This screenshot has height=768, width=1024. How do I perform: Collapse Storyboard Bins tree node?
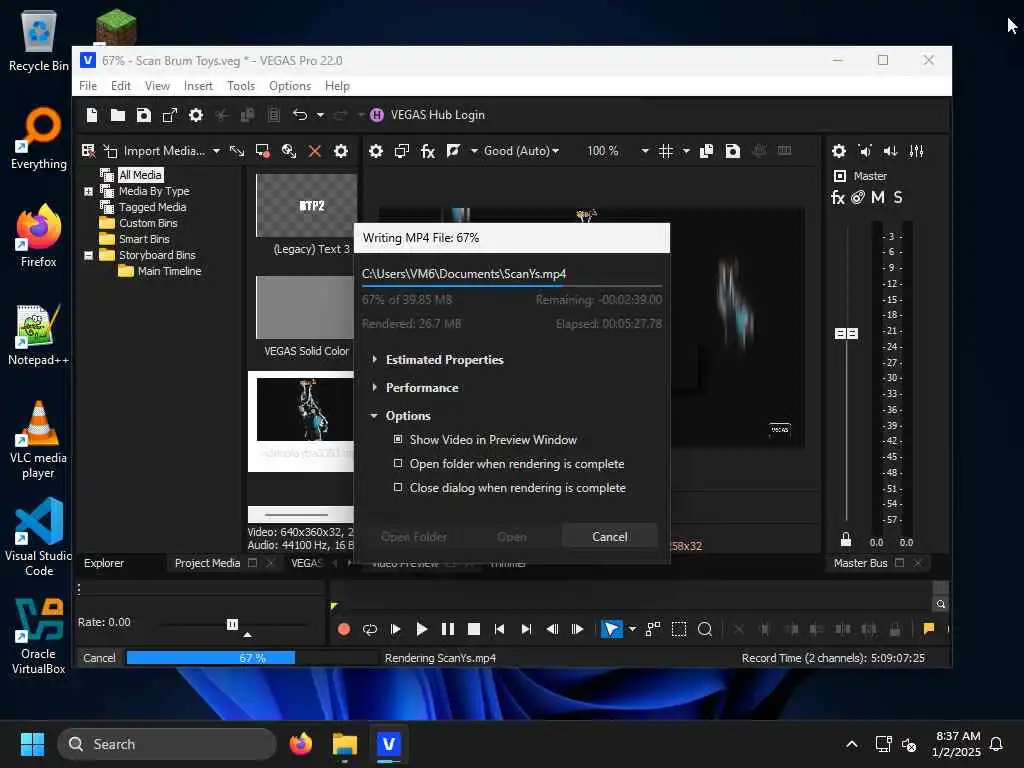click(88, 255)
